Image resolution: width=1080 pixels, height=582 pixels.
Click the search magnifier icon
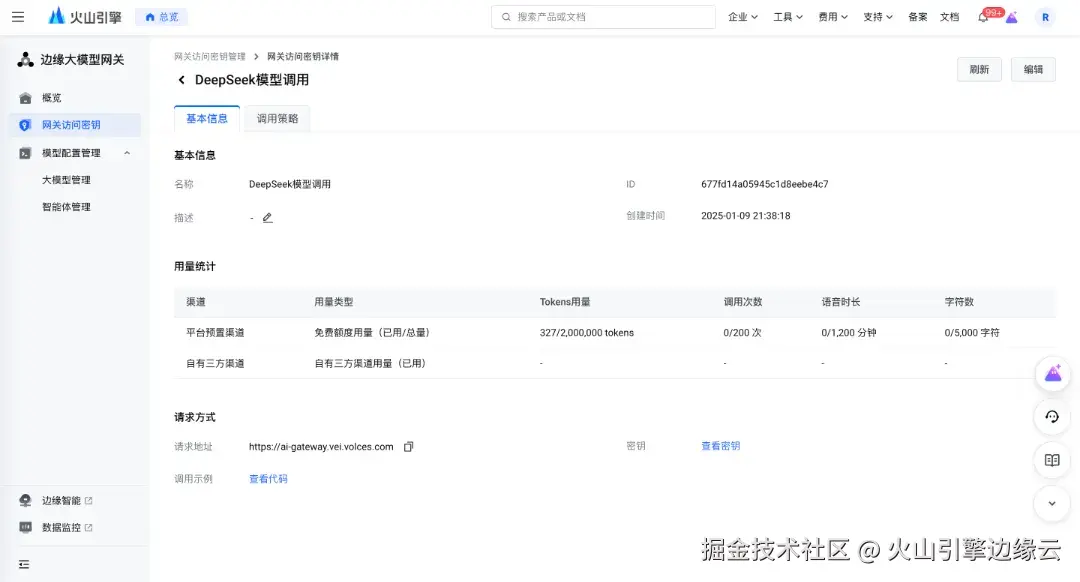(x=506, y=17)
